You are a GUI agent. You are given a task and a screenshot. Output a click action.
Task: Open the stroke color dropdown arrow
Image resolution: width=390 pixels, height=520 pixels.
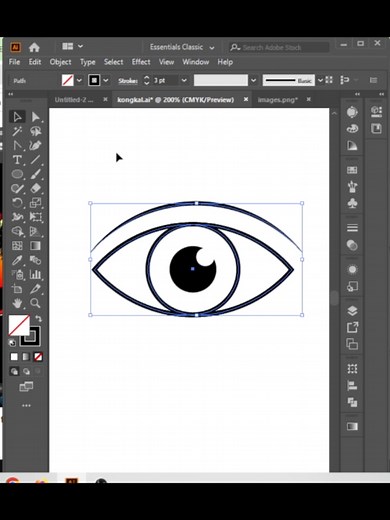(106, 80)
